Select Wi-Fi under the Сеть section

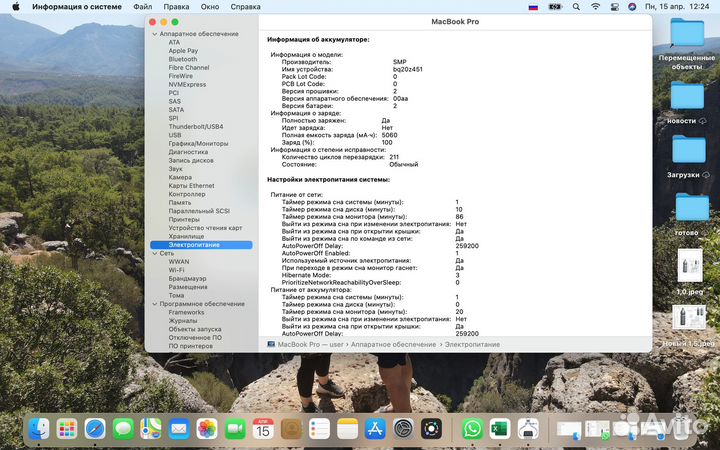coord(176,270)
